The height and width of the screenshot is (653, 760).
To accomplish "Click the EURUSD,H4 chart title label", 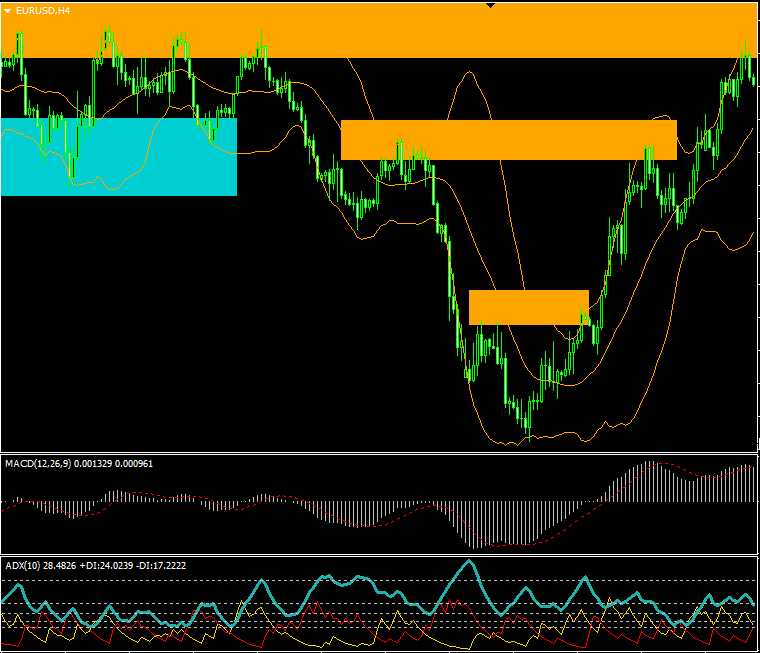I will 43,10.
